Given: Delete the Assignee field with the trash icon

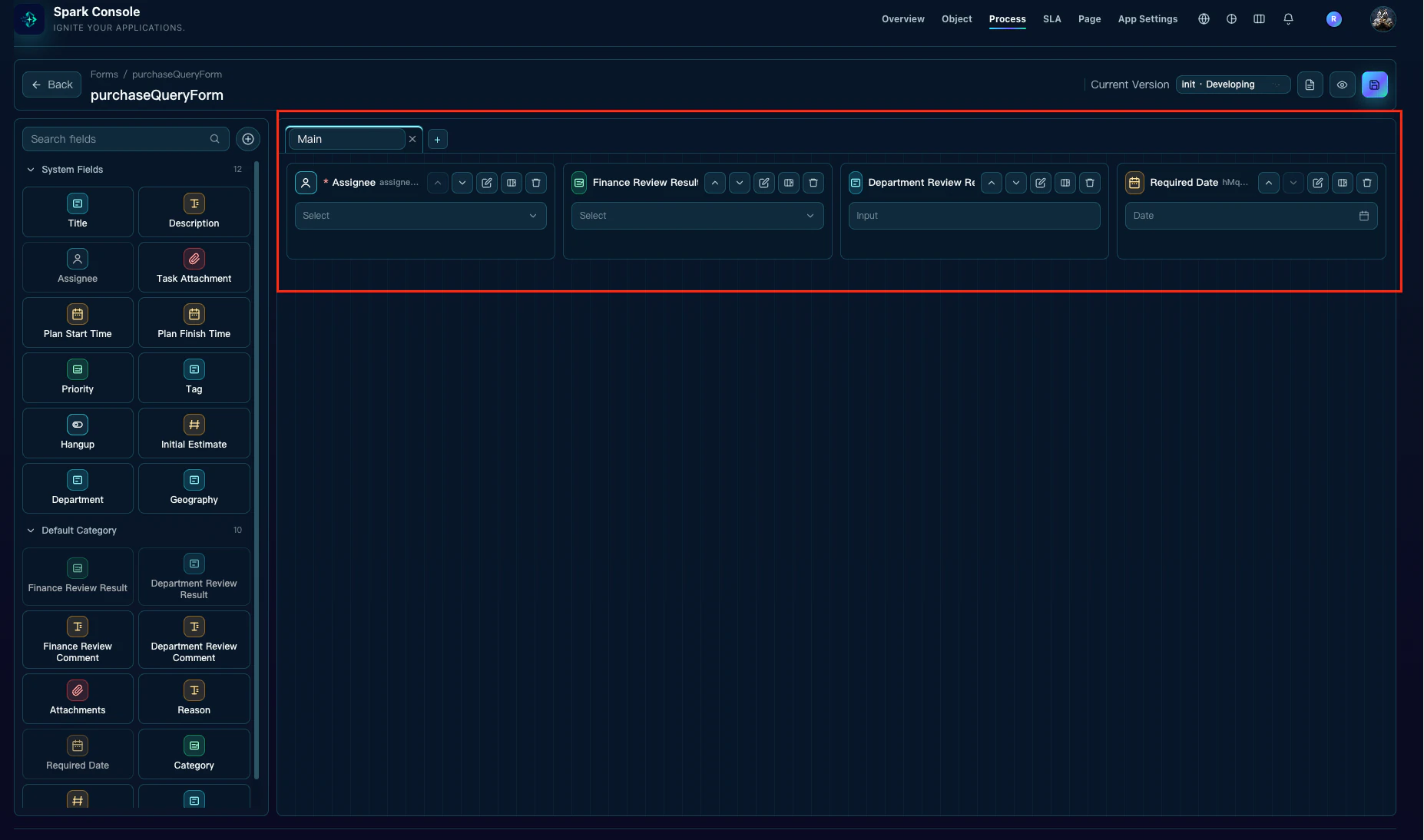Looking at the screenshot, I should pos(536,183).
